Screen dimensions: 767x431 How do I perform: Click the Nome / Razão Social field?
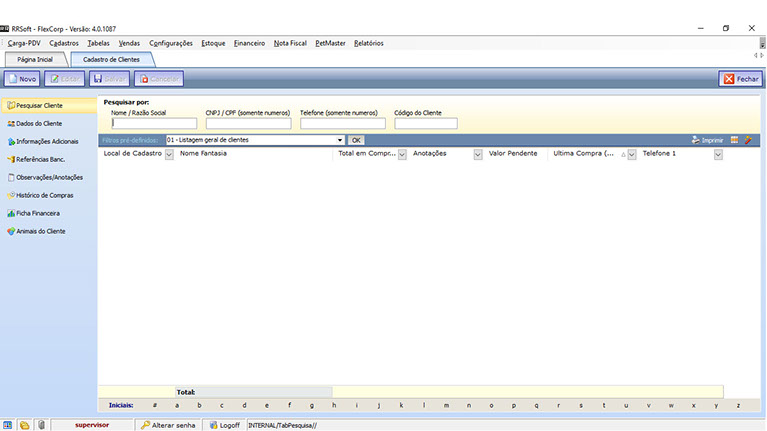[154, 124]
